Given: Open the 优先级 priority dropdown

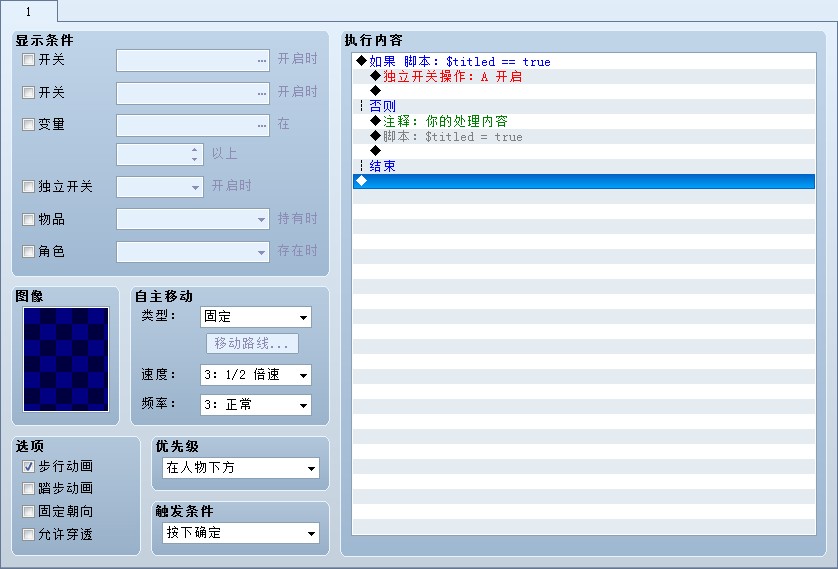Looking at the screenshot, I should [x=240, y=468].
